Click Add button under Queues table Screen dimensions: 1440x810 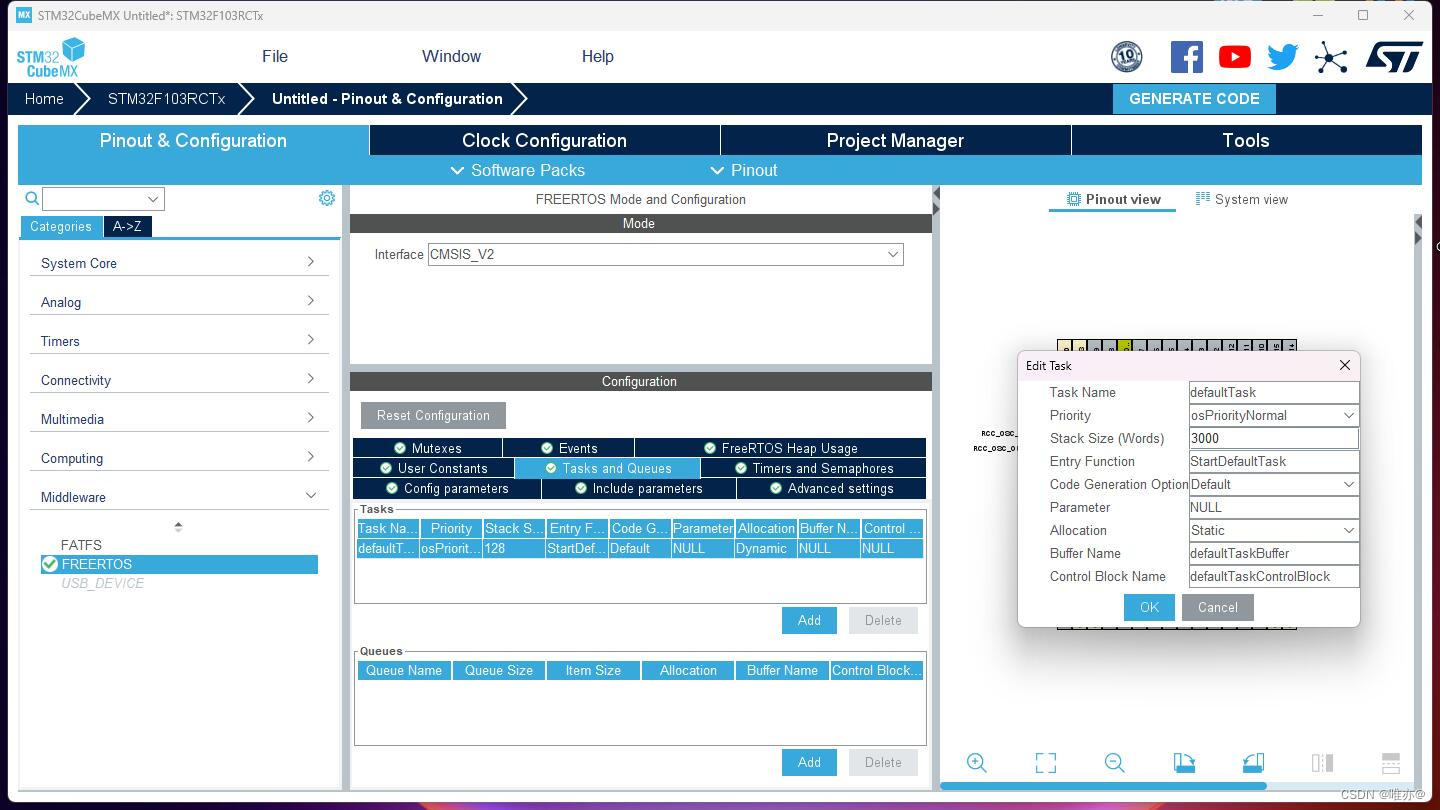(x=809, y=762)
